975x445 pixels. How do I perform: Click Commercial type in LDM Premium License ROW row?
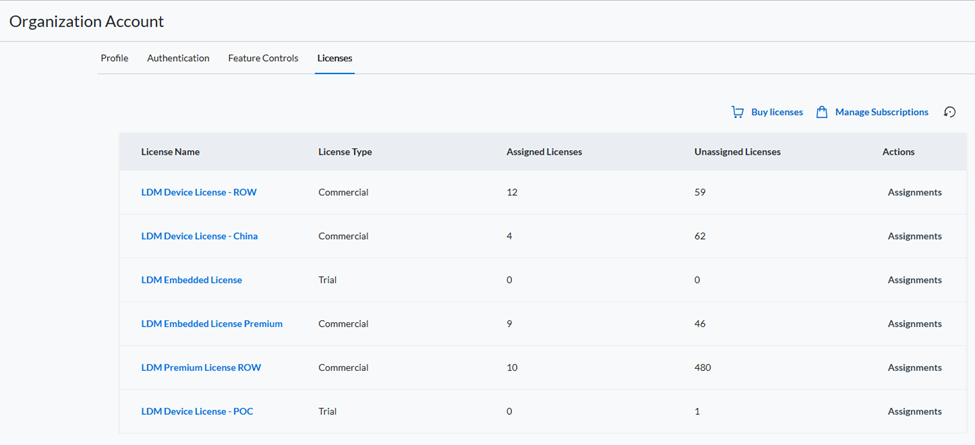[x=343, y=368]
